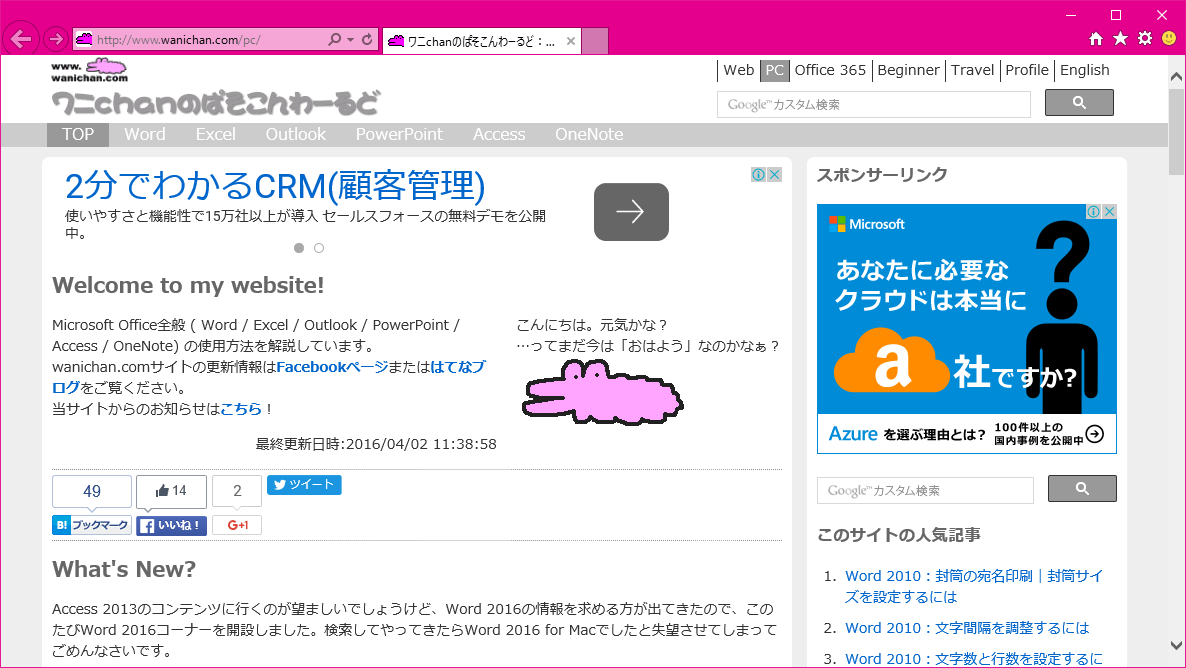1186x668 pixels.
Task: Open Word 2010：封筒の宛名印刷 article link
Action: [974, 586]
